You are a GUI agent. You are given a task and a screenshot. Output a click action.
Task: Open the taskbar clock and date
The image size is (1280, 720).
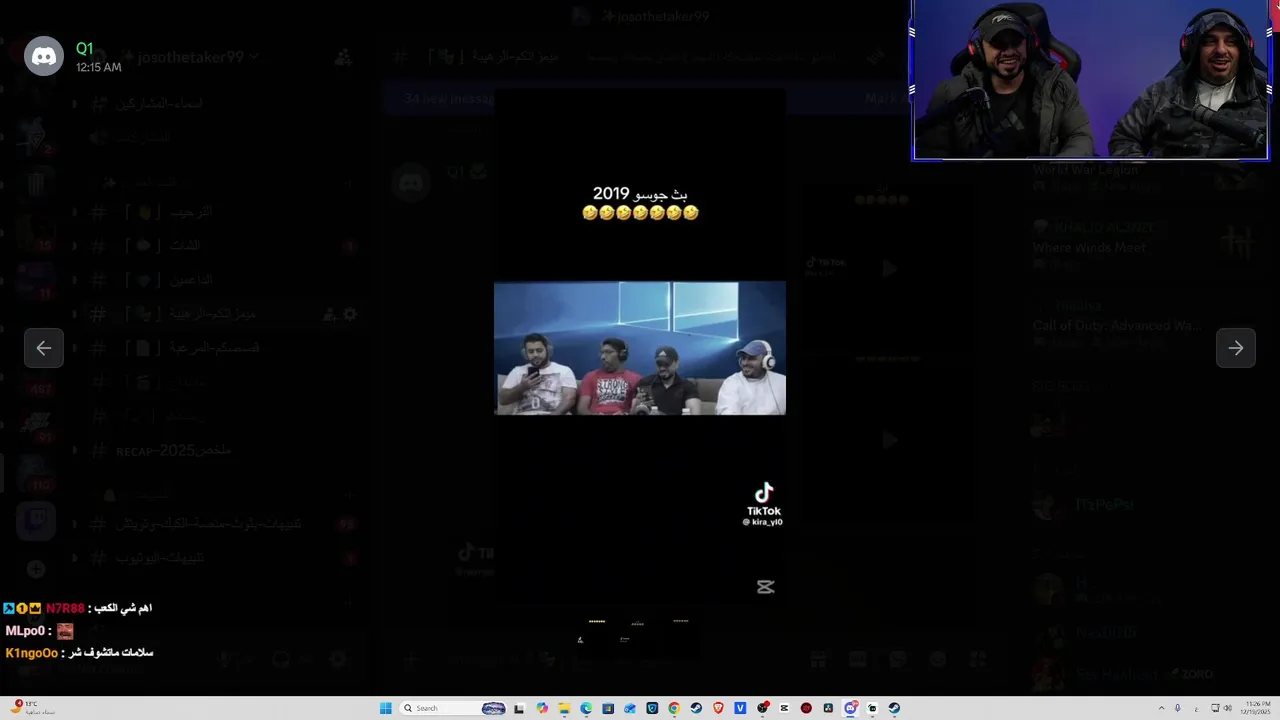(1256, 708)
